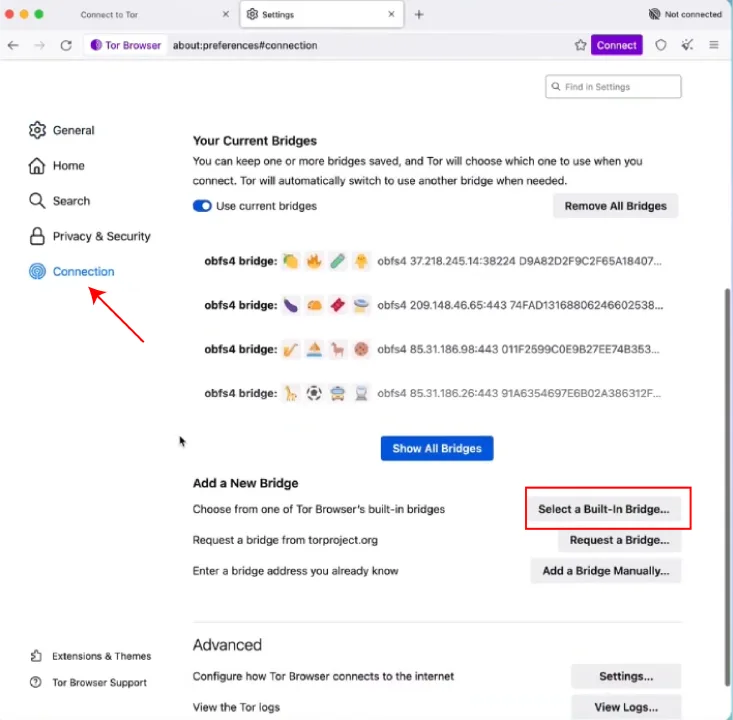Click the Tor Browser onion identity icon

(96, 45)
